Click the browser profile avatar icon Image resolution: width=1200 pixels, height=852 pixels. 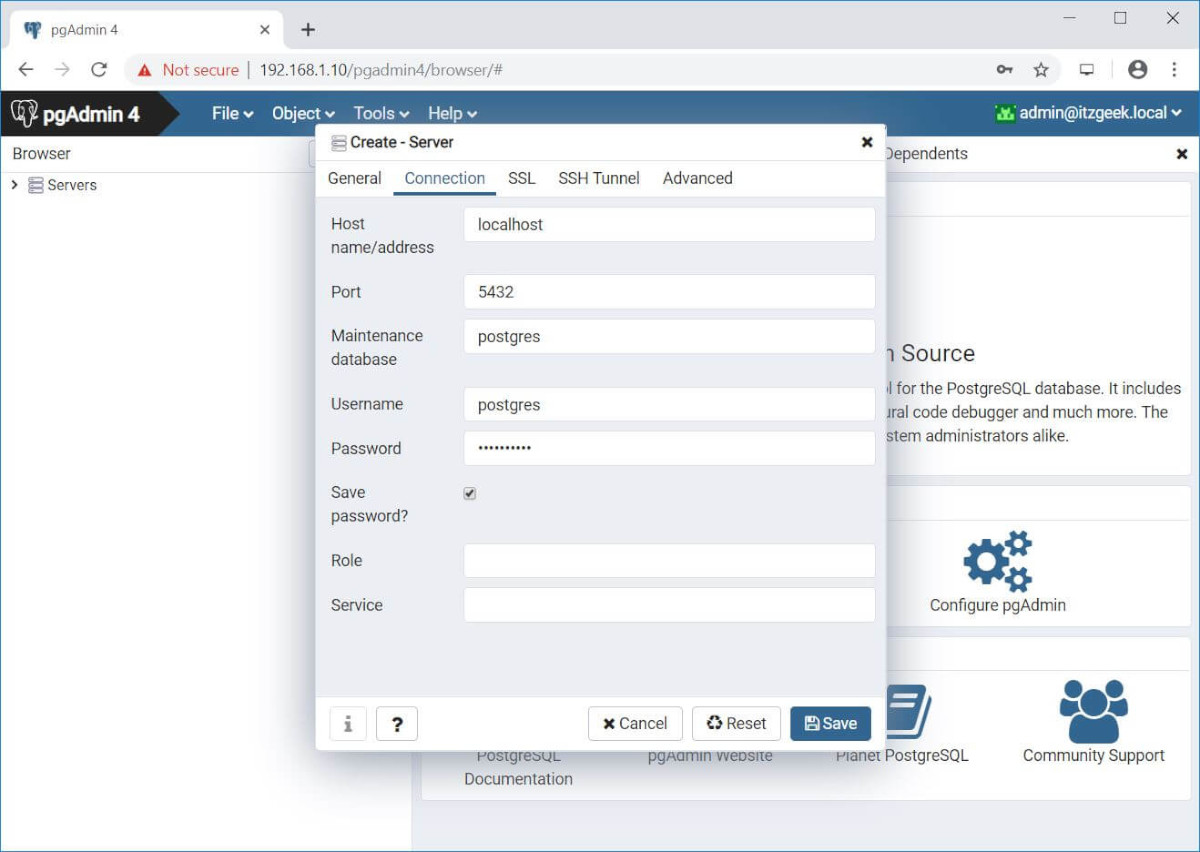[1138, 70]
